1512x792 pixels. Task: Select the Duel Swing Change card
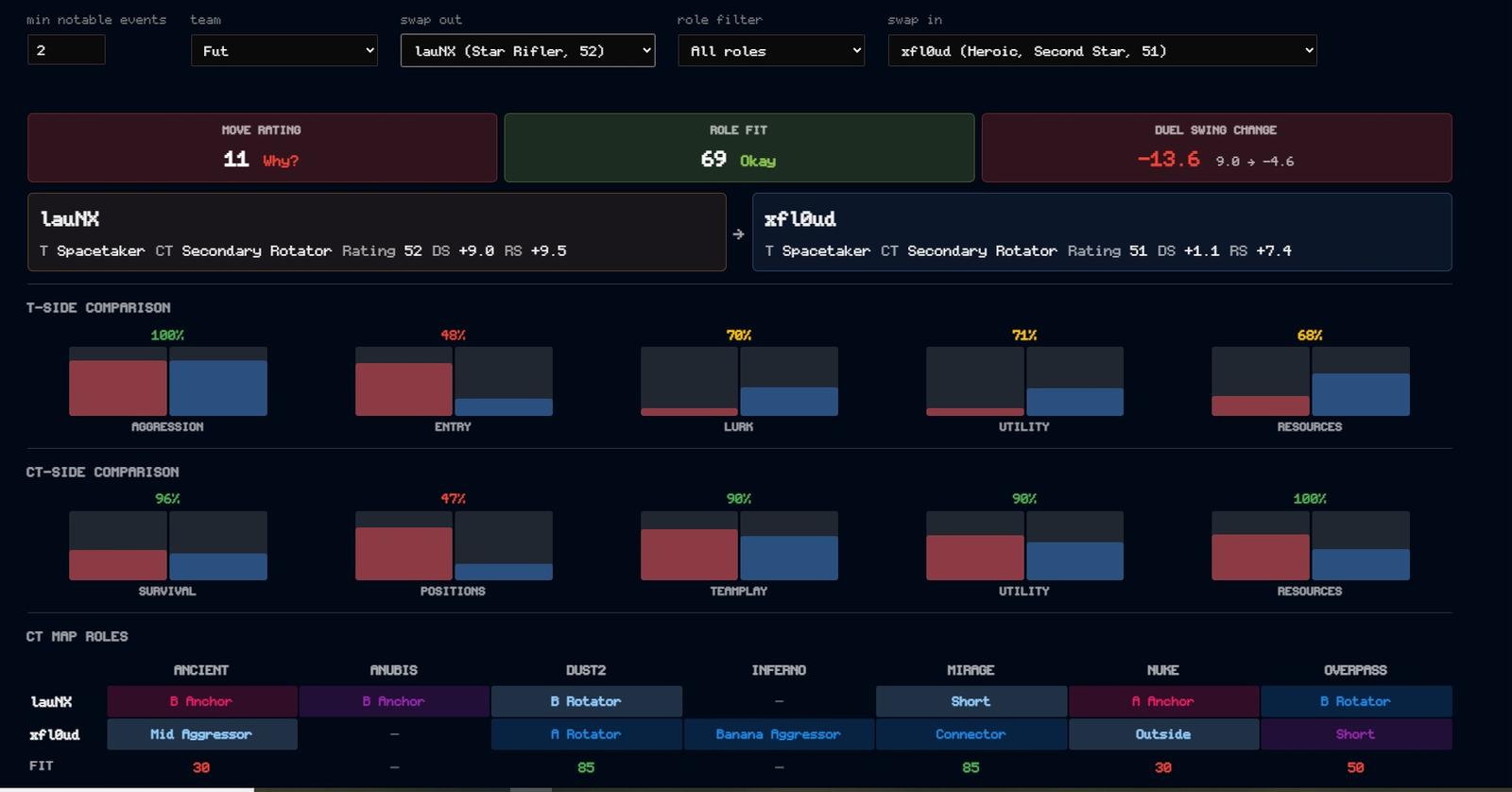pos(1216,147)
